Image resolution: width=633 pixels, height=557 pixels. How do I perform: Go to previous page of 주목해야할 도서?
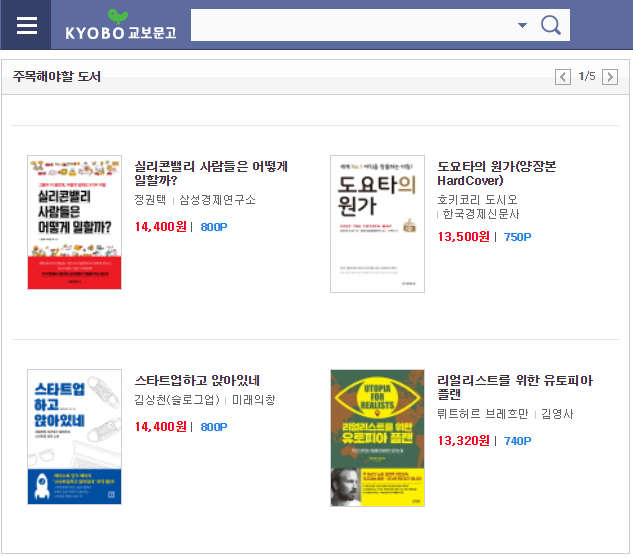pyautogui.click(x=563, y=77)
